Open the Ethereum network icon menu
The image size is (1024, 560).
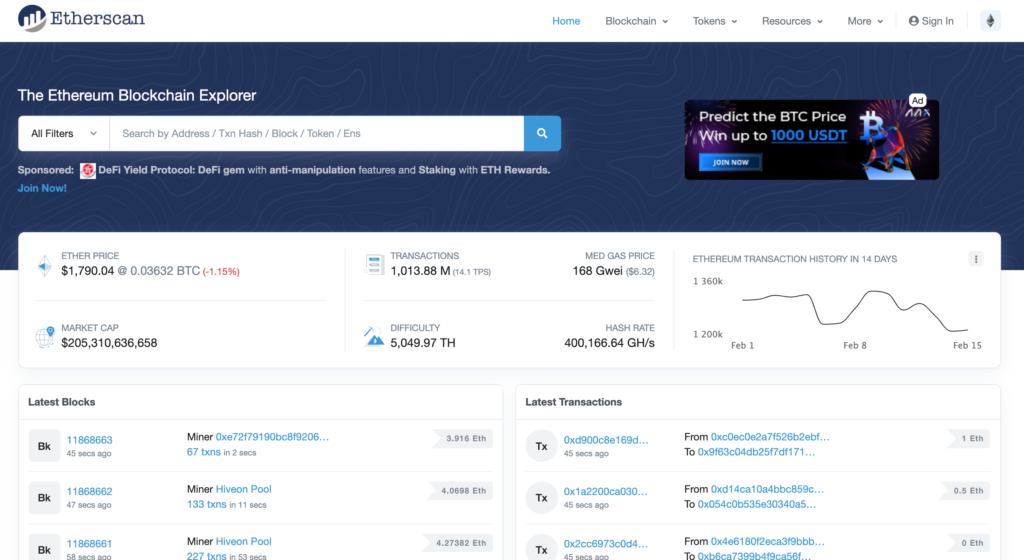pos(990,21)
